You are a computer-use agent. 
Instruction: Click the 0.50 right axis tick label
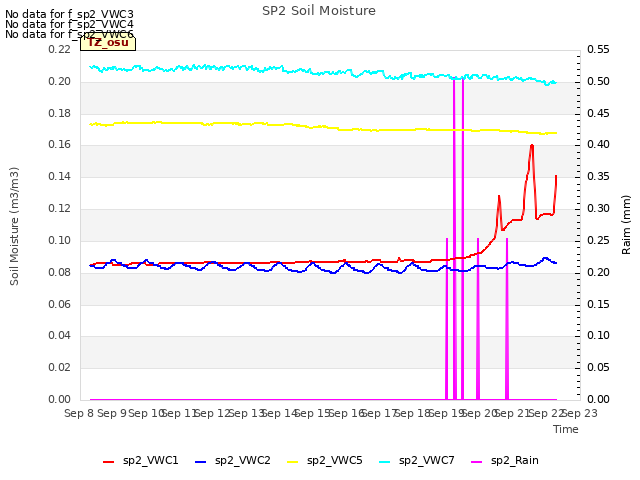(x=598, y=81)
